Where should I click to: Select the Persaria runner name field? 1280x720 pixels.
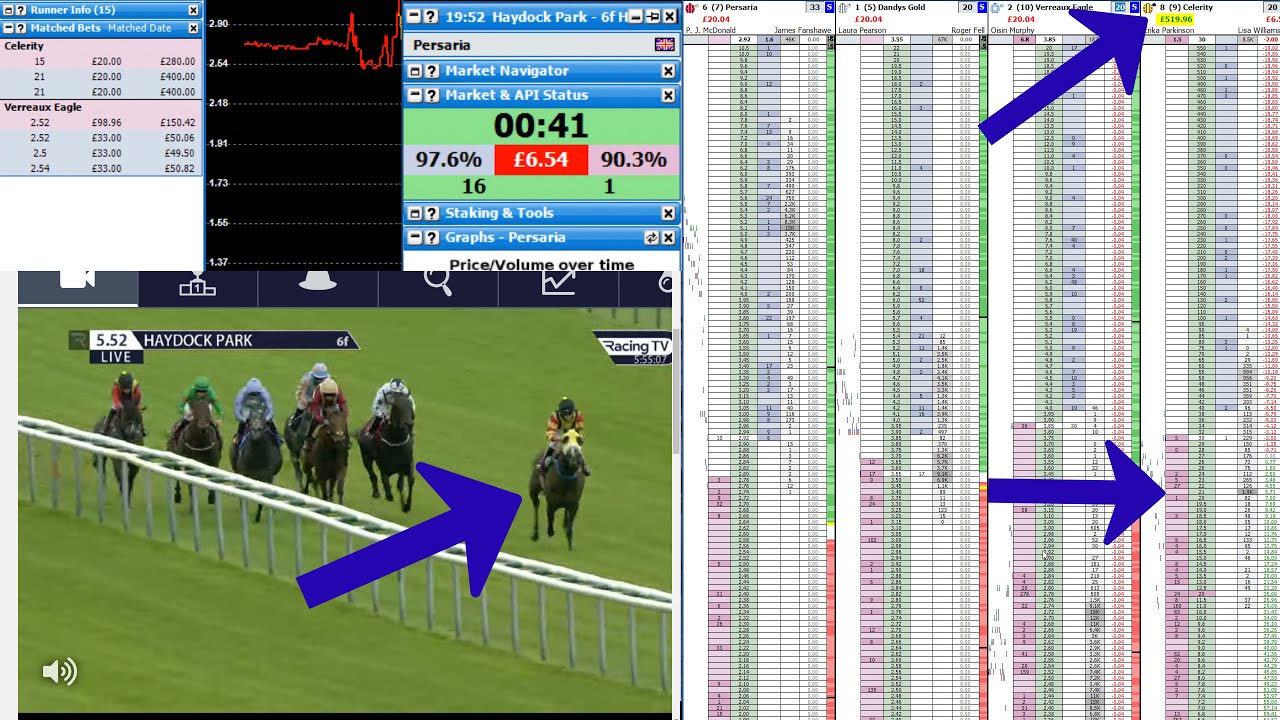pyautogui.click(x=541, y=45)
